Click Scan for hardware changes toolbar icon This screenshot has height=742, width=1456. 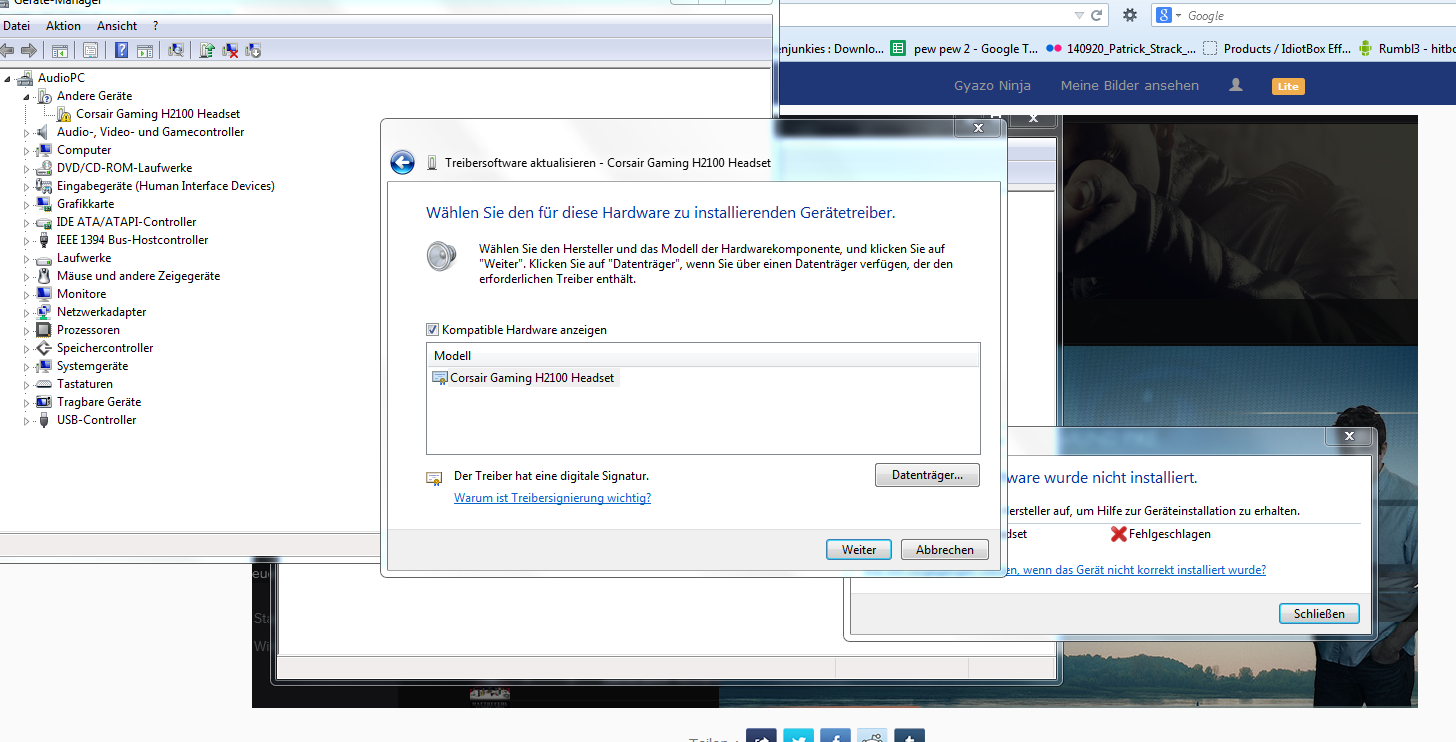176,50
